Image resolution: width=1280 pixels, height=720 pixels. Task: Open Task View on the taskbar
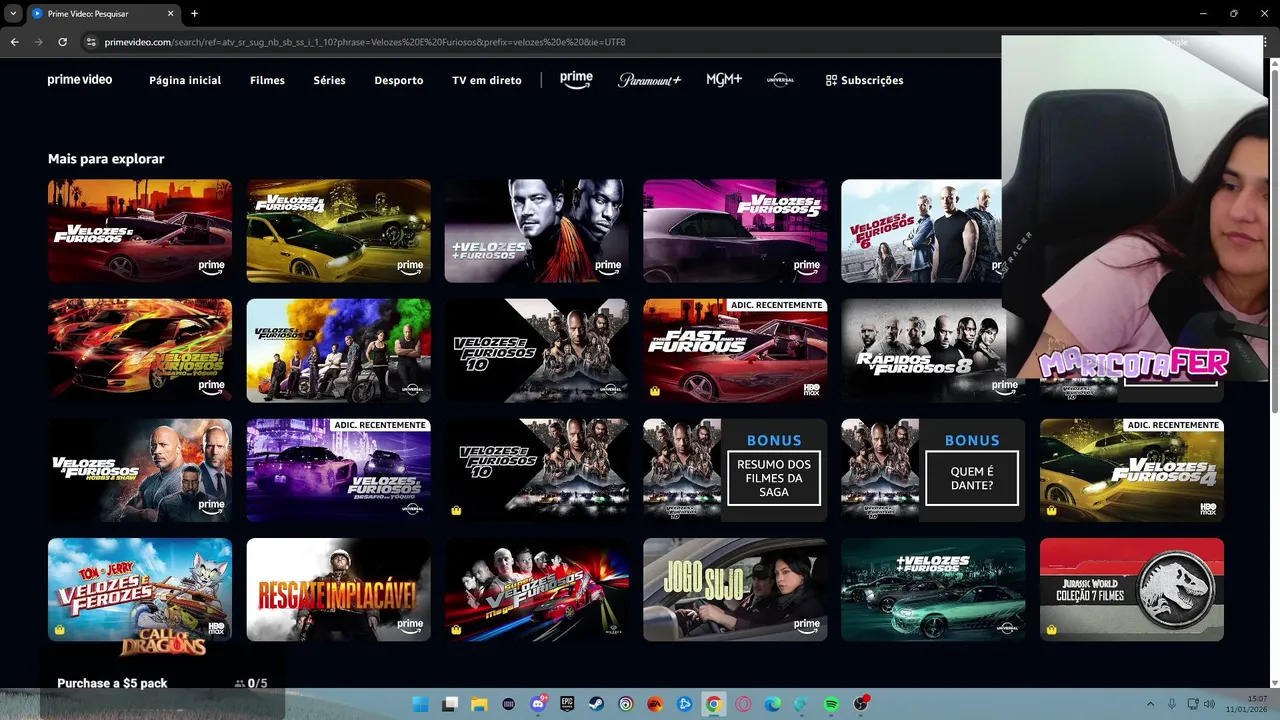[x=450, y=704]
